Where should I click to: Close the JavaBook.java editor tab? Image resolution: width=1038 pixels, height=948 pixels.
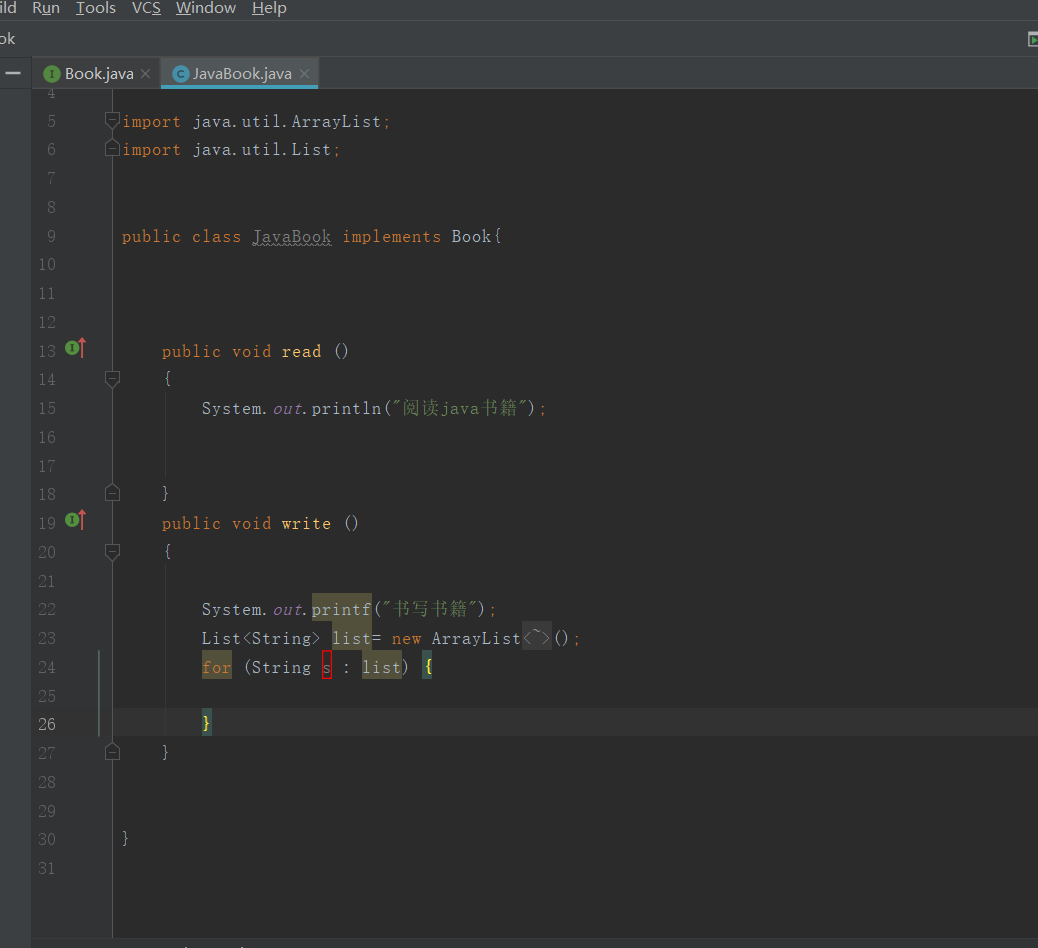(304, 74)
